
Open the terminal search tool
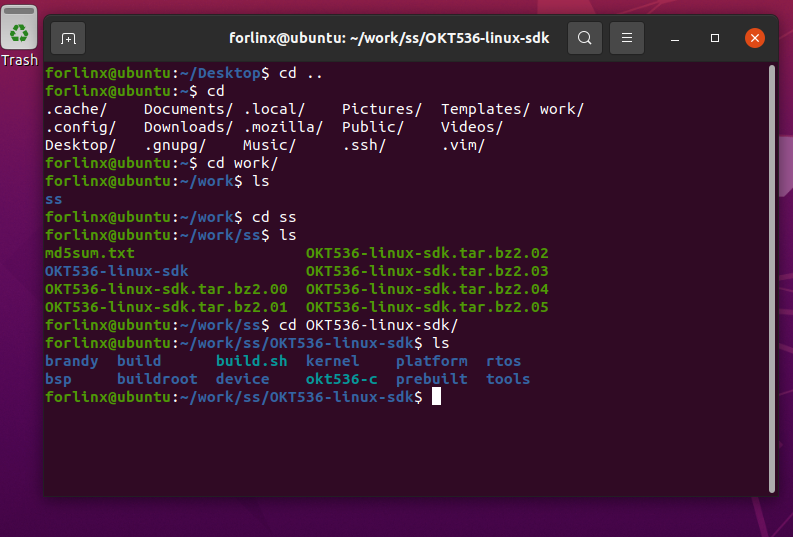[x=585, y=38]
